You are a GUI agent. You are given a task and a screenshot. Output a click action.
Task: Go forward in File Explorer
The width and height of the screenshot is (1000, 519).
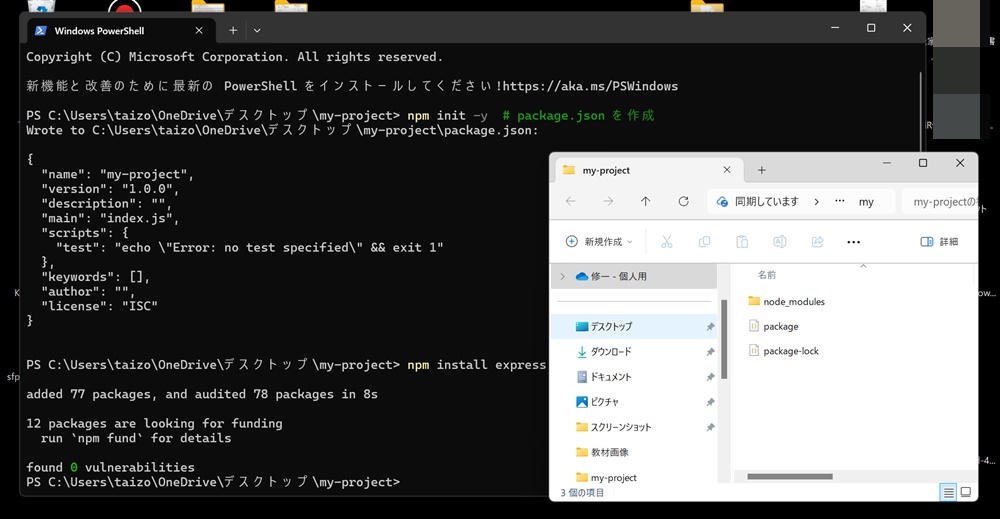608,201
